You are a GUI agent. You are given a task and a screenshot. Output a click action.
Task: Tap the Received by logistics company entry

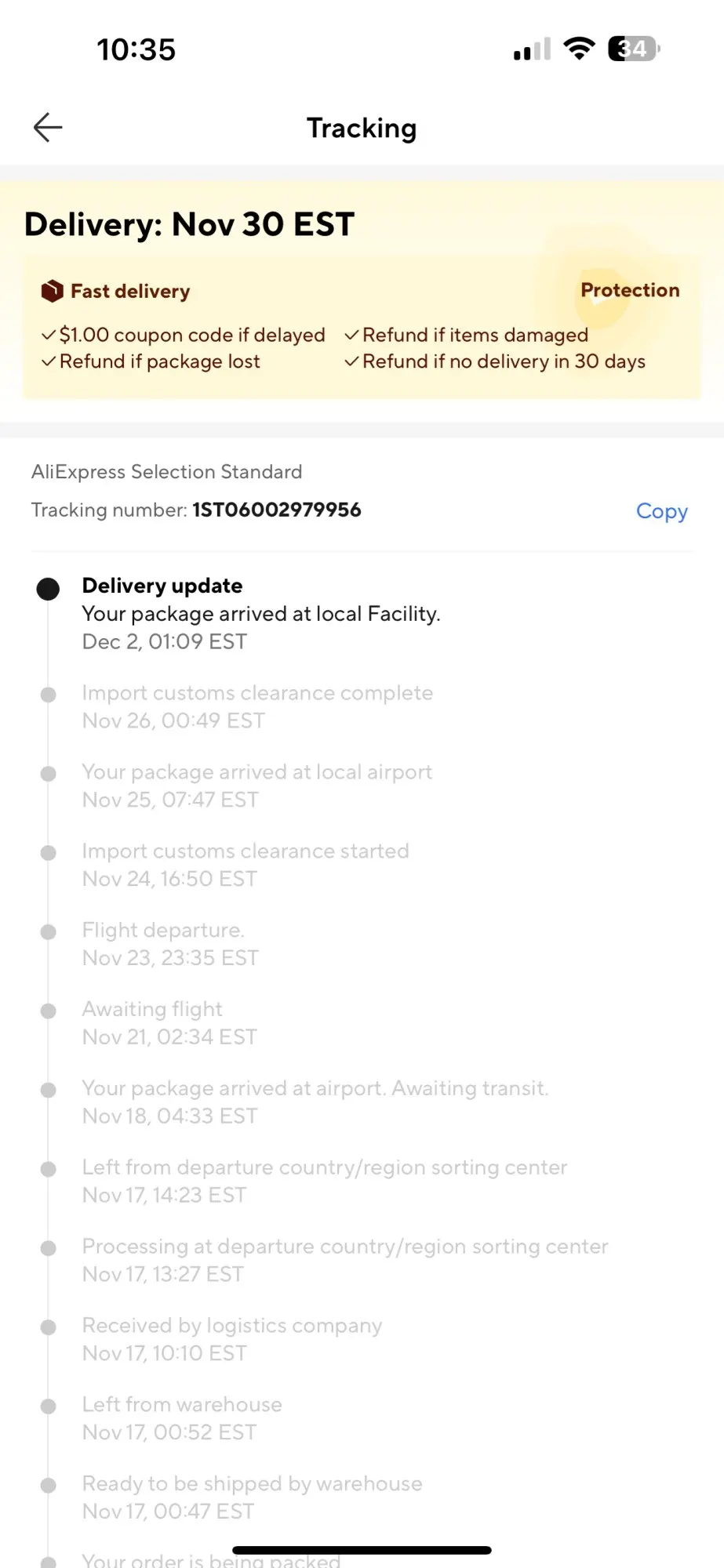coord(232,1339)
